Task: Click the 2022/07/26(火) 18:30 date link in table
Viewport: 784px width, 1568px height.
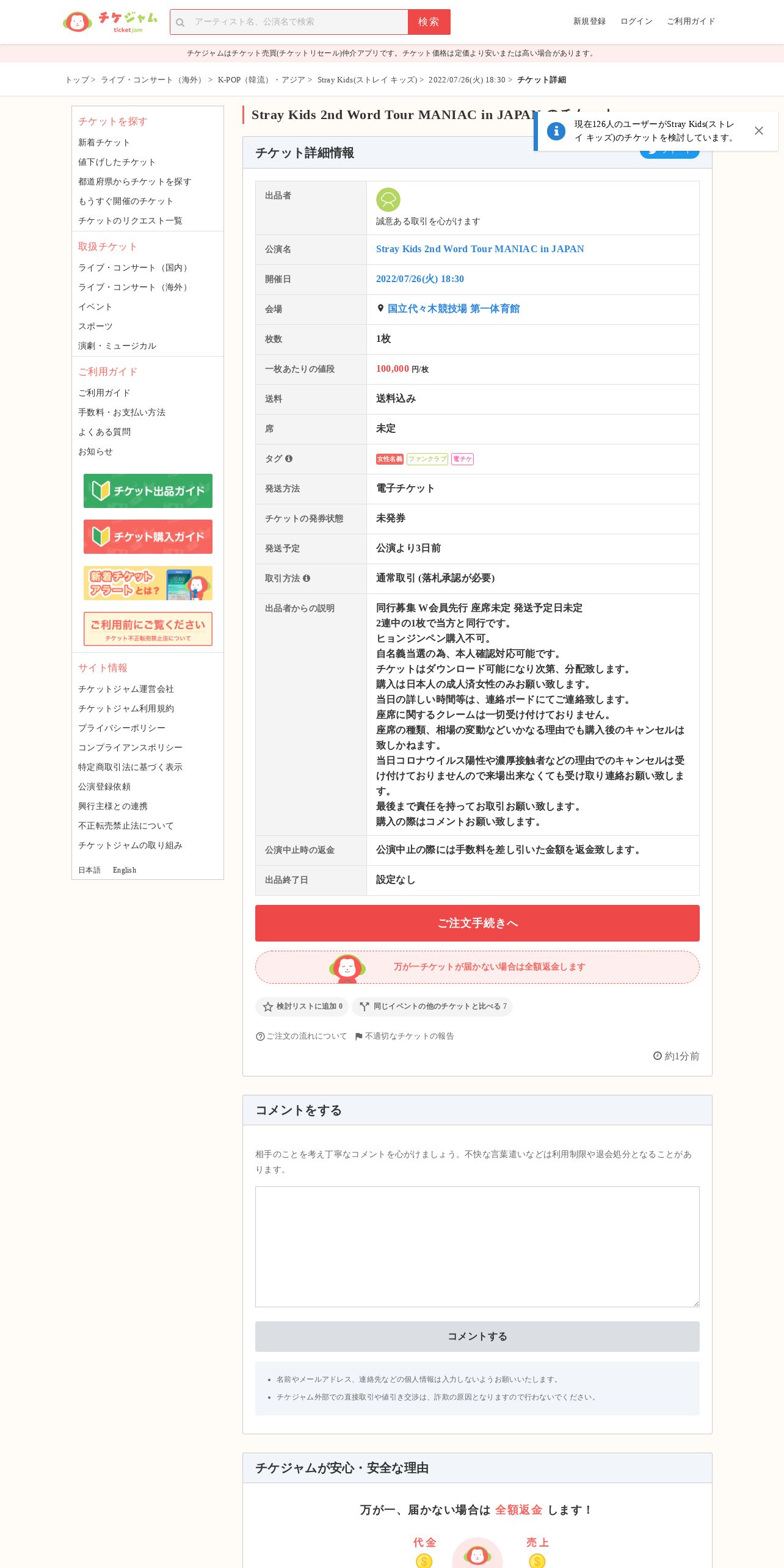Action: (x=420, y=279)
